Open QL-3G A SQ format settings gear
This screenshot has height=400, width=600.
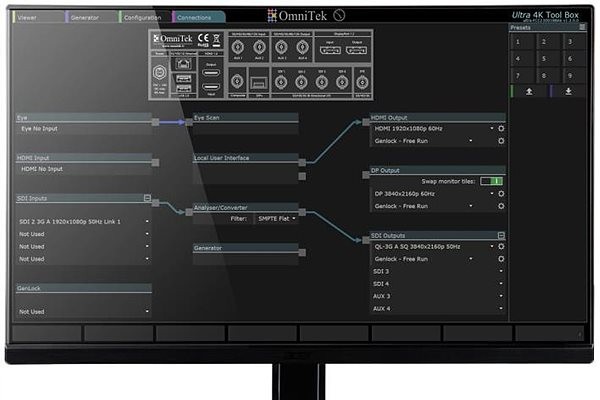click(501, 247)
